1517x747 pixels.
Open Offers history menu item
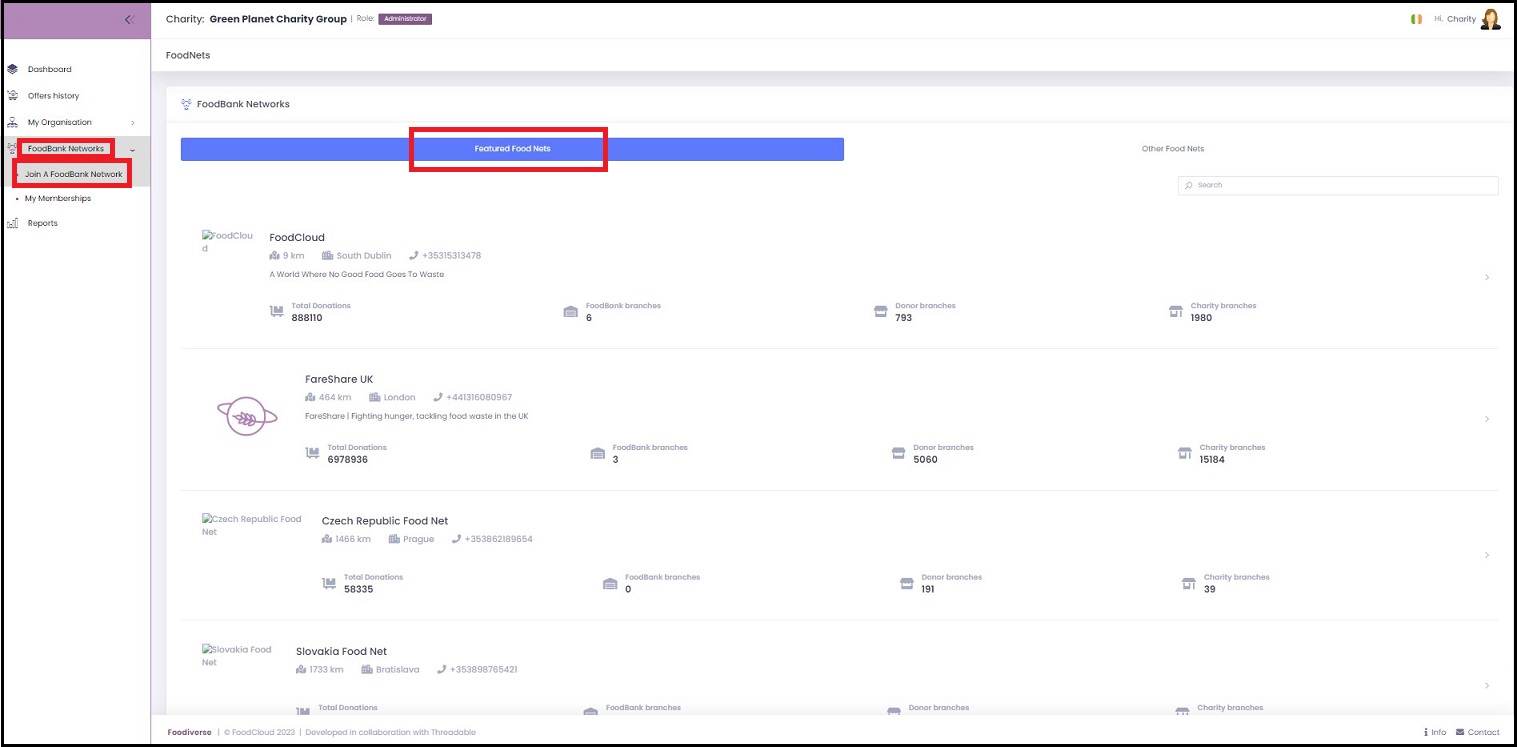pyautogui.click(x=54, y=96)
